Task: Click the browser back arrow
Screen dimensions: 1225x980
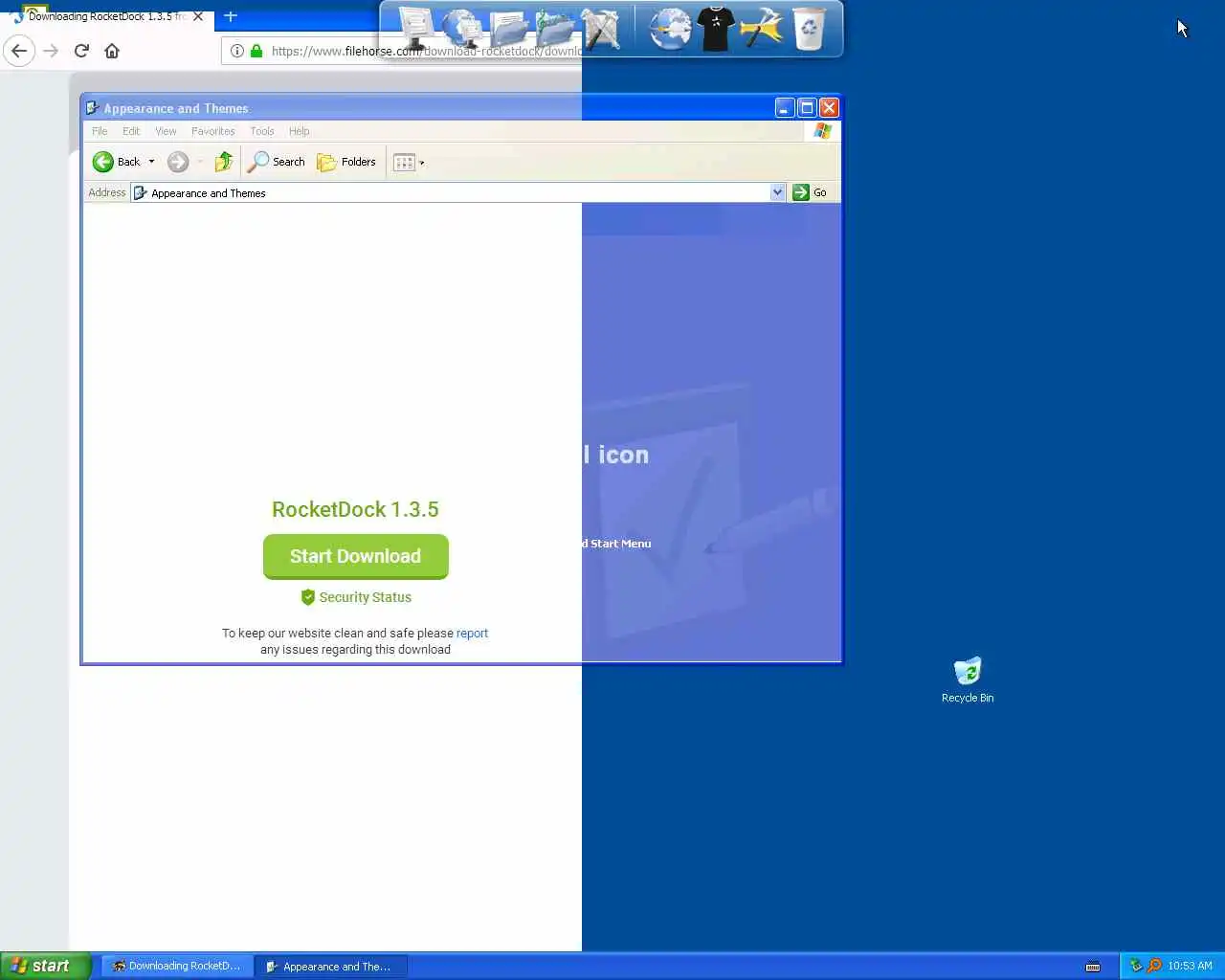Action: (19, 51)
